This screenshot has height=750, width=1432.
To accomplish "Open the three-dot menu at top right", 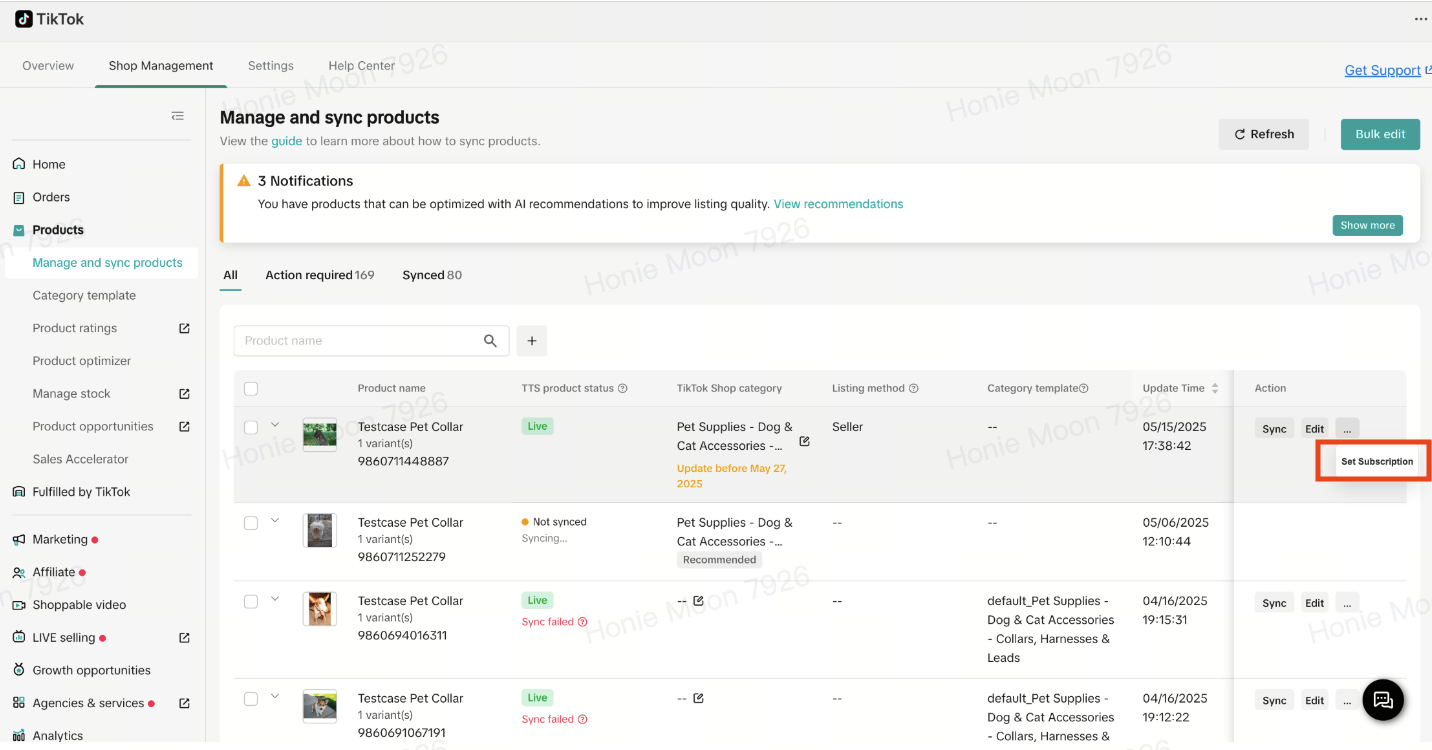I will pyautogui.click(x=1420, y=19).
